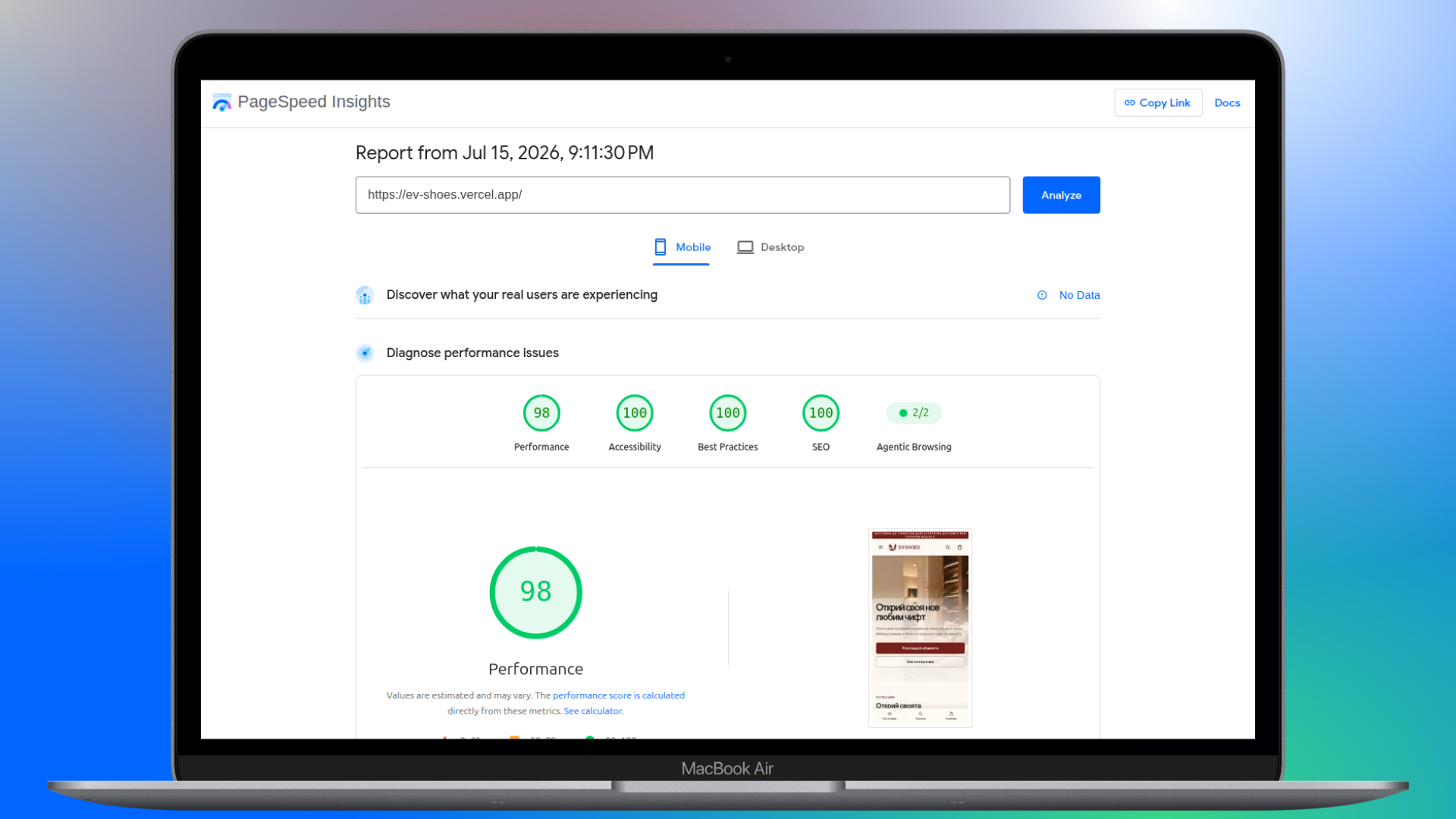Click the real users experience section icon
The height and width of the screenshot is (819, 1456).
pos(365,295)
